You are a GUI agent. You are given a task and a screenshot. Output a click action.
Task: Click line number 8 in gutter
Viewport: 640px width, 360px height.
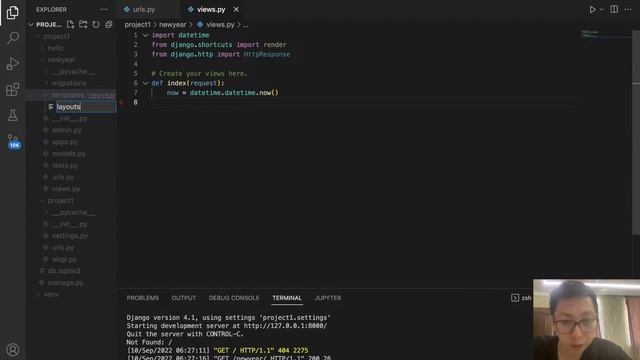click(136, 102)
